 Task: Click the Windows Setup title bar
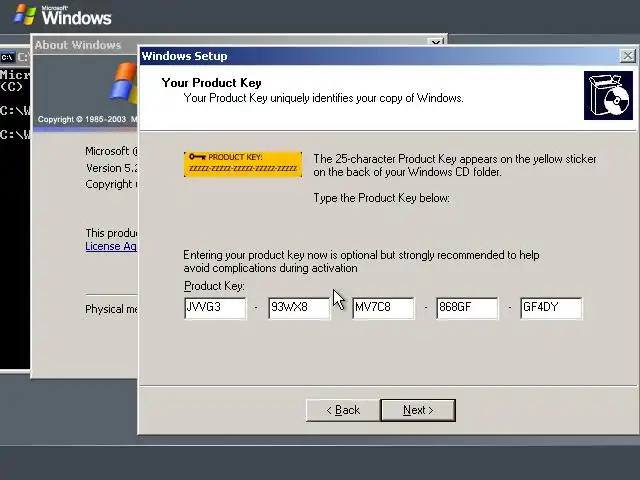click(380, 56)
